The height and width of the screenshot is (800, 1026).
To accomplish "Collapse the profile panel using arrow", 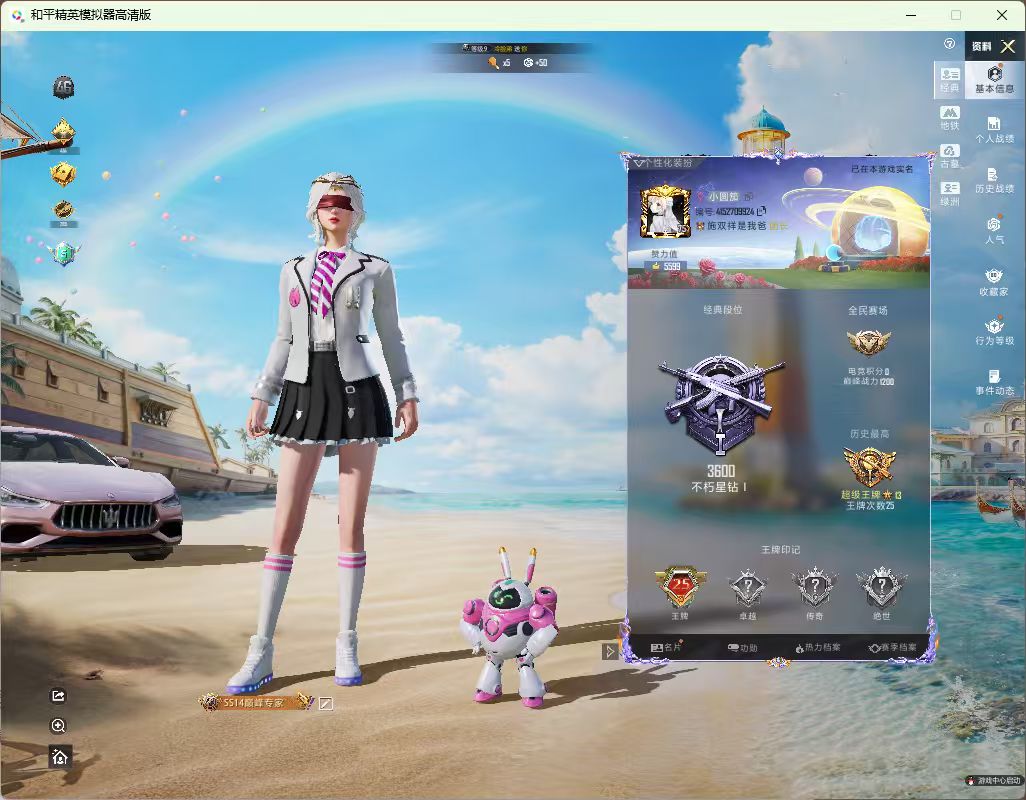I will coord(610,651).
